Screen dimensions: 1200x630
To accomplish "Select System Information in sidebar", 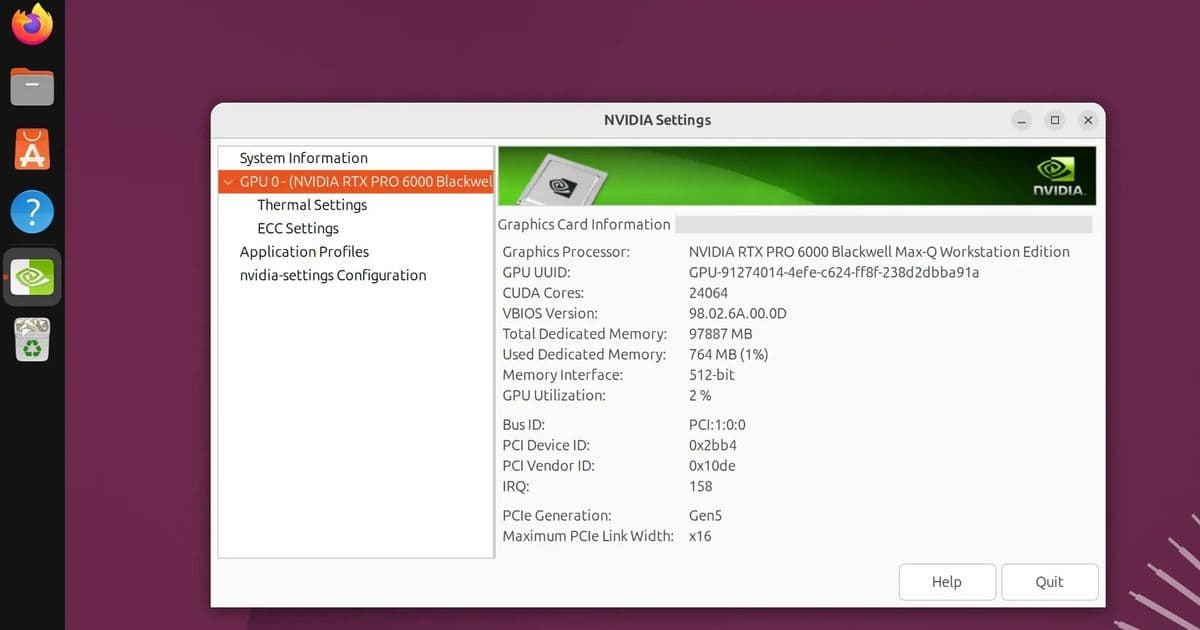I will coord(303,158).
